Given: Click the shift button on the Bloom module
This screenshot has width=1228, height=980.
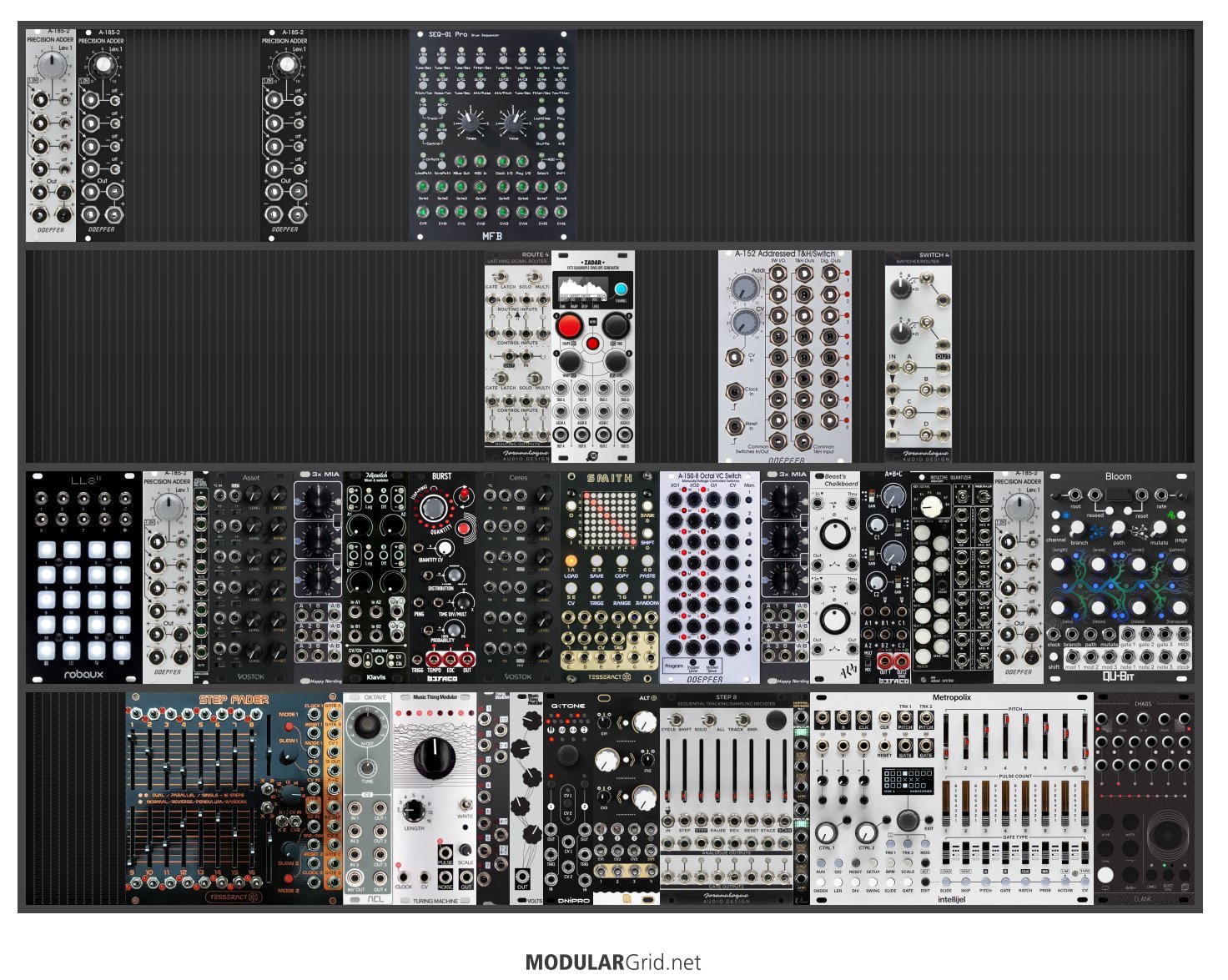Looking at the screenshot, I should 1054,656.
